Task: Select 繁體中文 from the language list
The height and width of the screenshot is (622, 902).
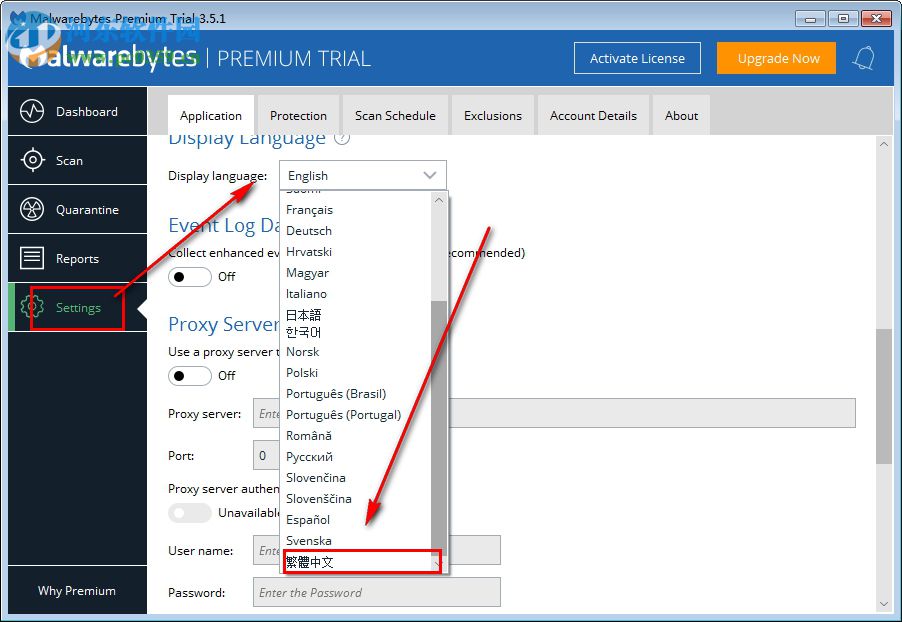Action: [312, 561]
